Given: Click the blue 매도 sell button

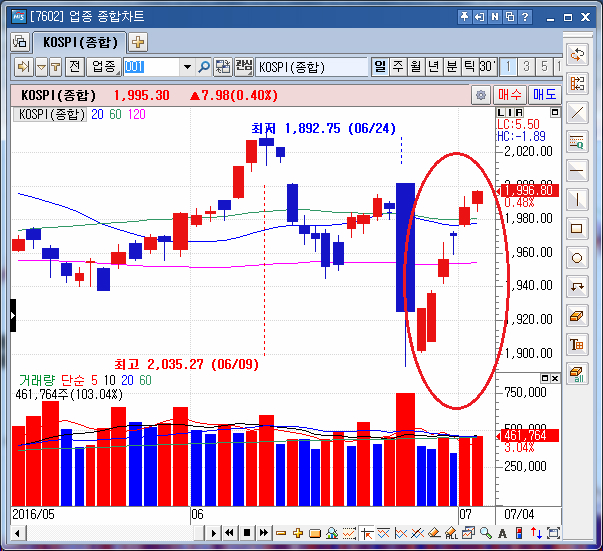Looking at the screenshot, I should 544,95.
